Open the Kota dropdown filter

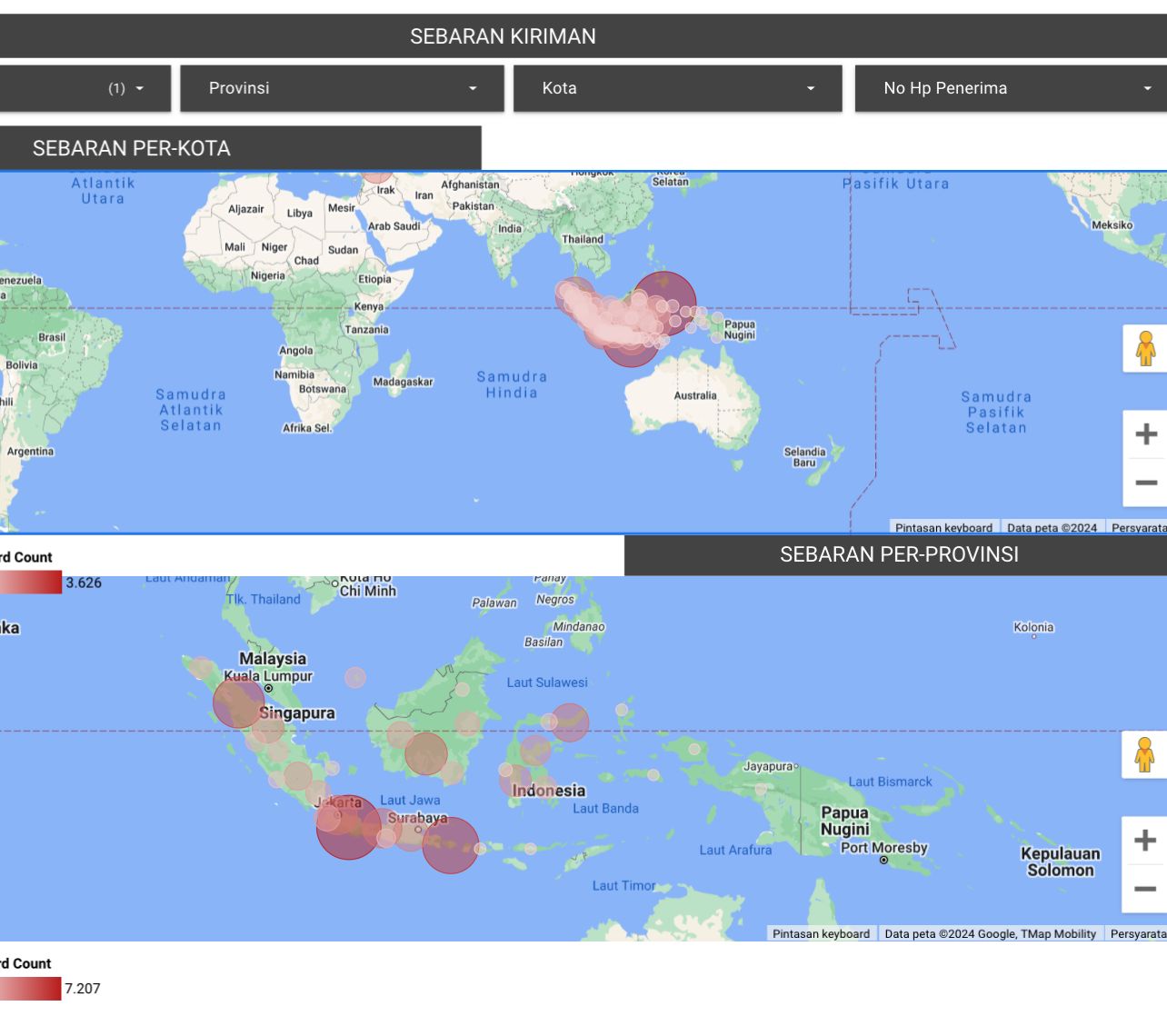677,88
